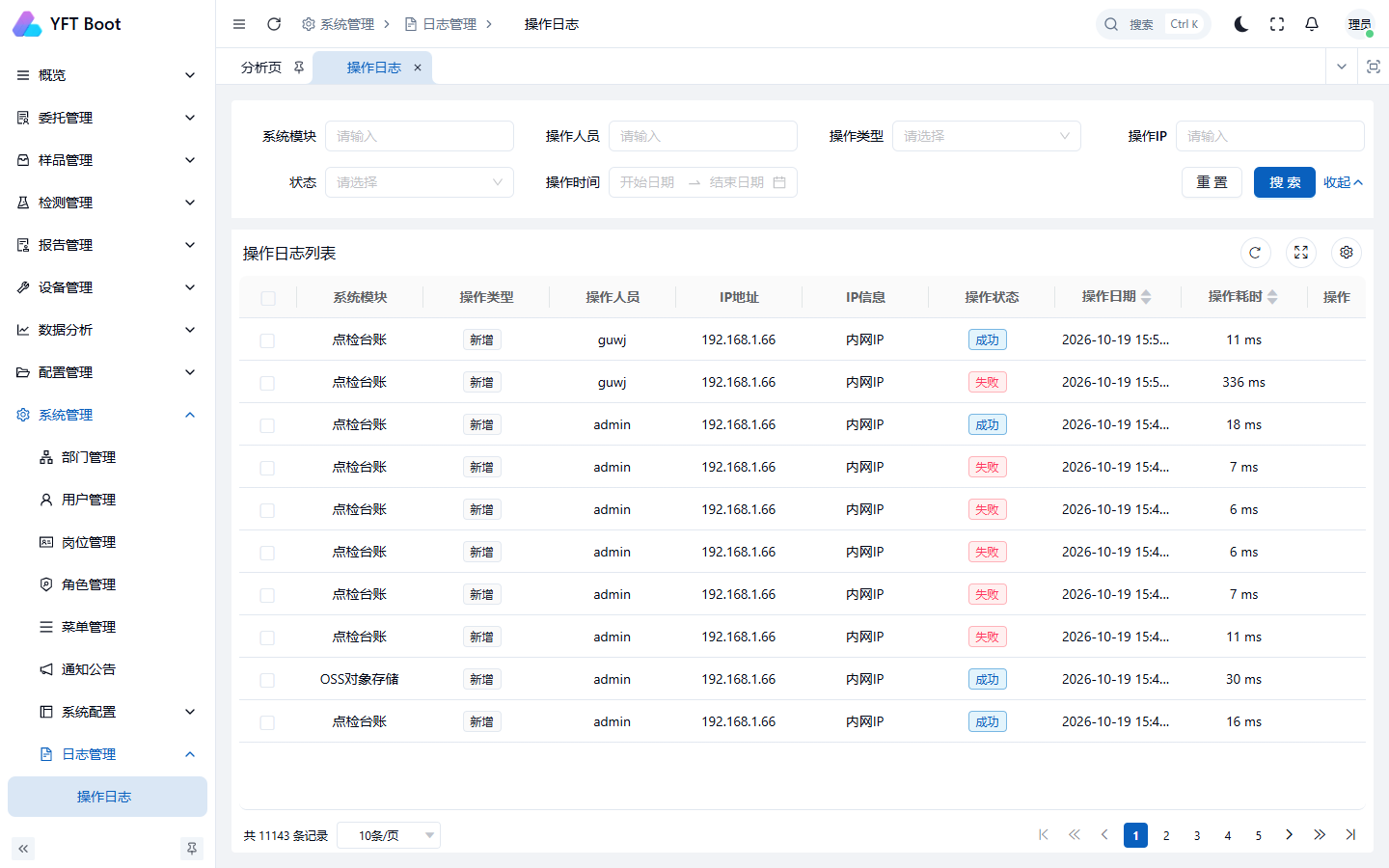1389x868 pixels.
Task: Sort the table by 操作耗时
Action: click(x=1272, y=297)
